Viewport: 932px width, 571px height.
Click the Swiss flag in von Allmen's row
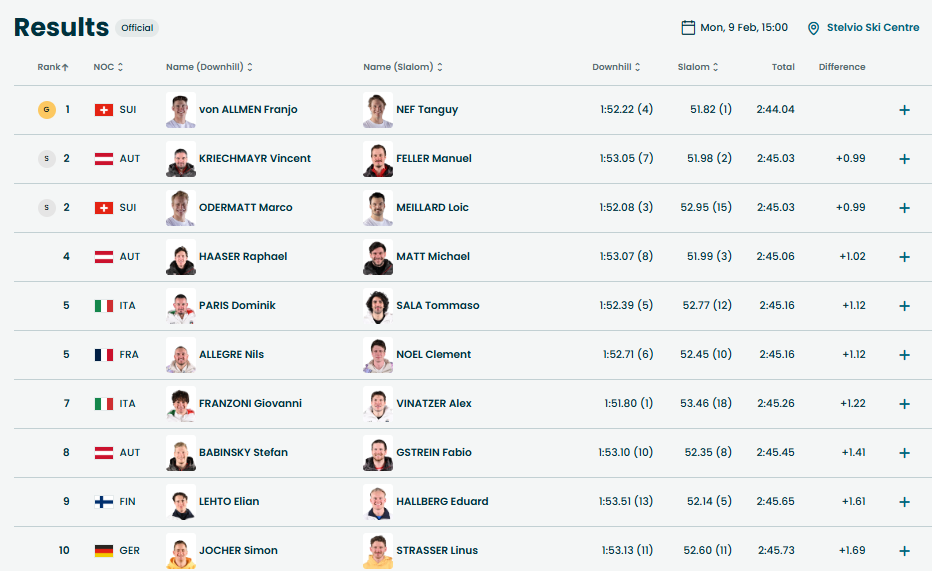tap(103, 110)
